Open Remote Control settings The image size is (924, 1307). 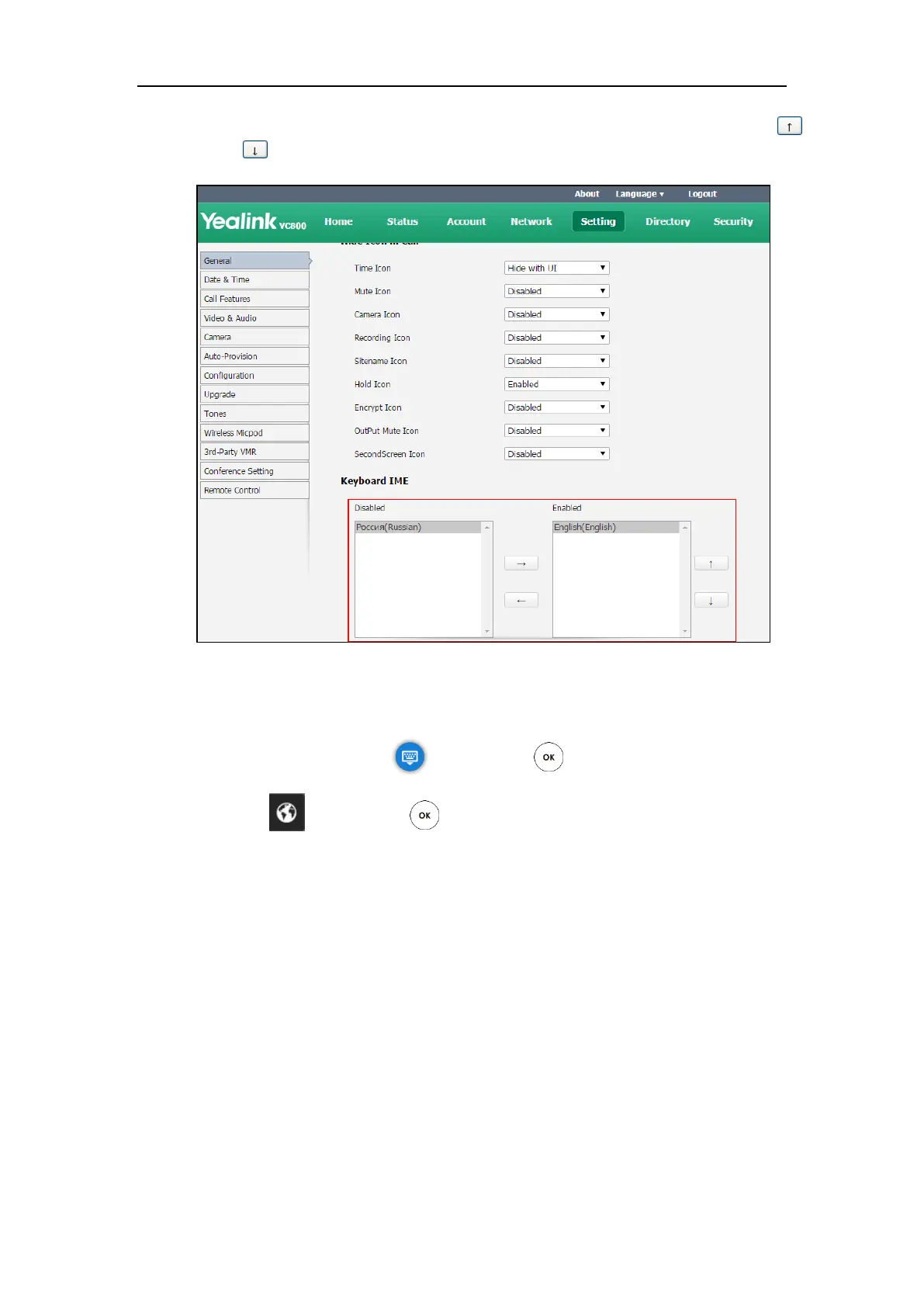(254, 491)
